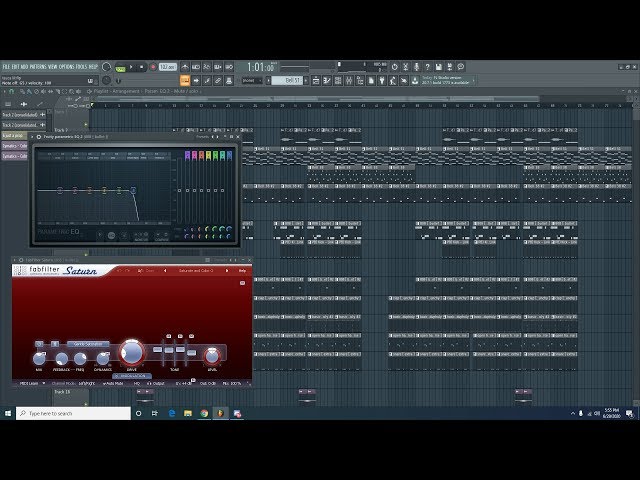The image size is (640, 480).
Task: Click the Saturn FEEDBACK knob
Action: pos(61,359)
